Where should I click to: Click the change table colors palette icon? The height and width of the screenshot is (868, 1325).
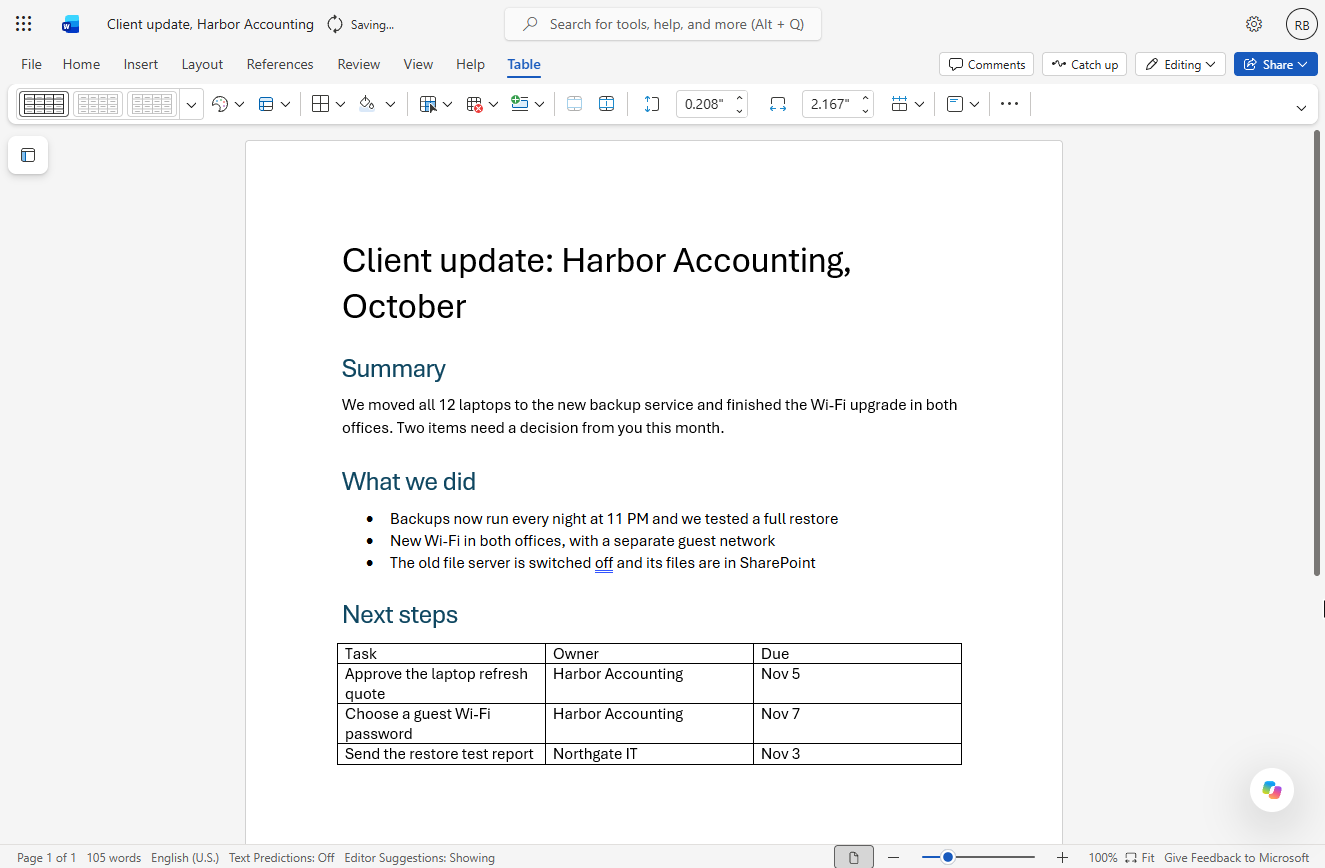220,104
